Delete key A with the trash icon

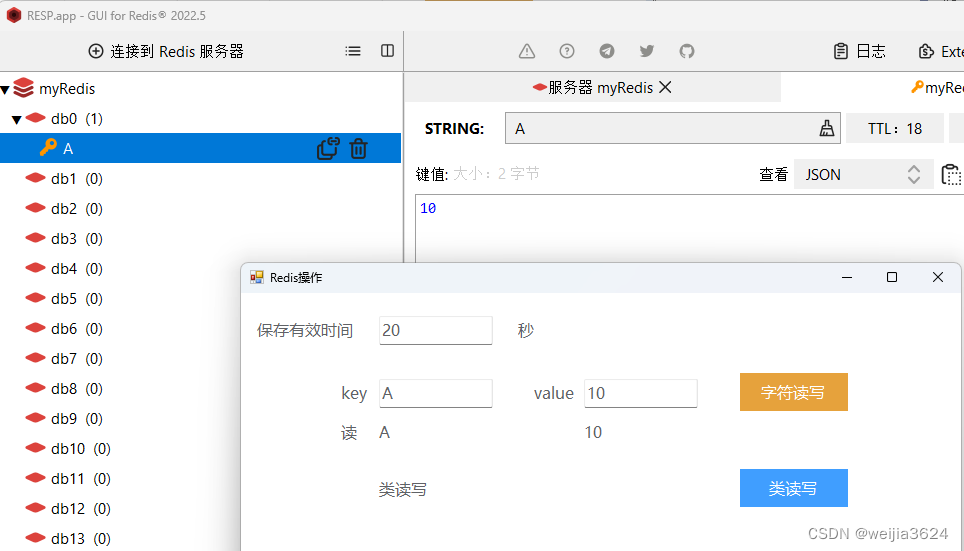(x=358, y=148)
